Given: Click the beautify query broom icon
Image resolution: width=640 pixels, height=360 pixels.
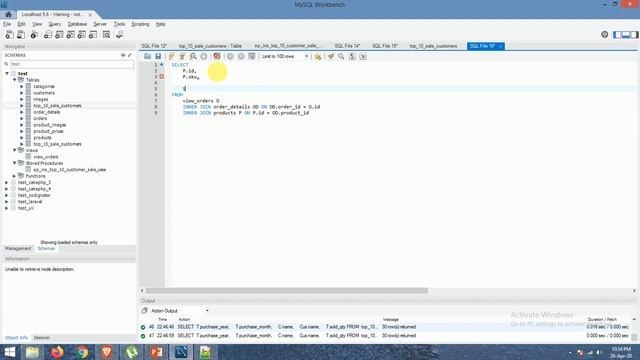Looking at the screenshot, I should tap(331, 56).
